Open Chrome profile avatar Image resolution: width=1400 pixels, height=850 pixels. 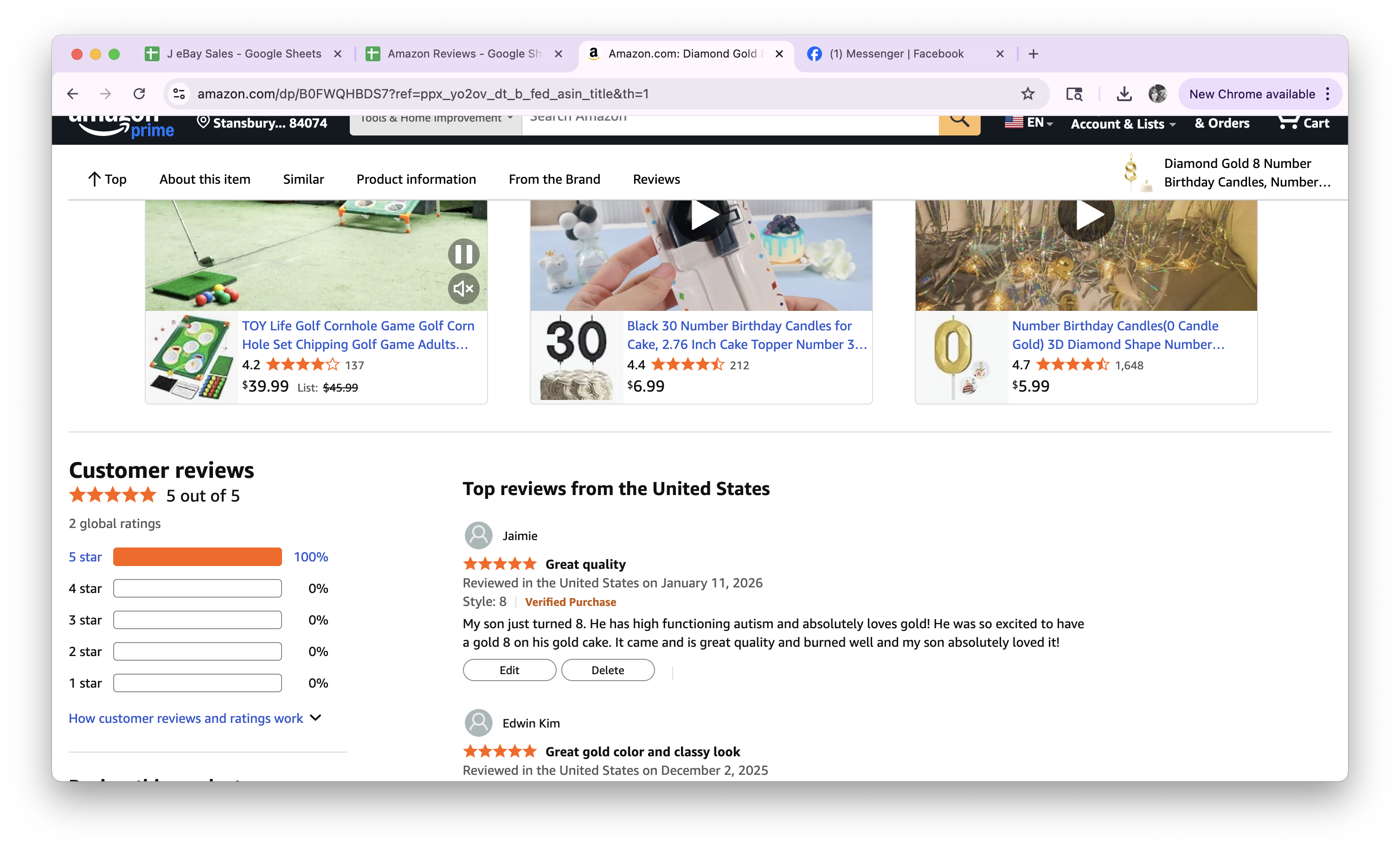(1157, 94)
